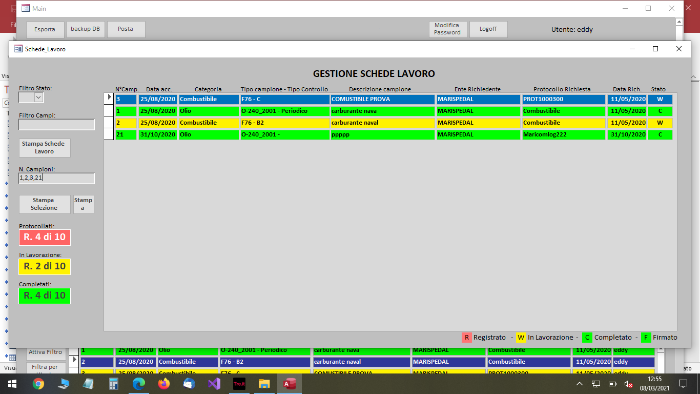Screen dimensions: 700x394
Task: Click the green C Completato legend box
Action: [x=587, y=338]
